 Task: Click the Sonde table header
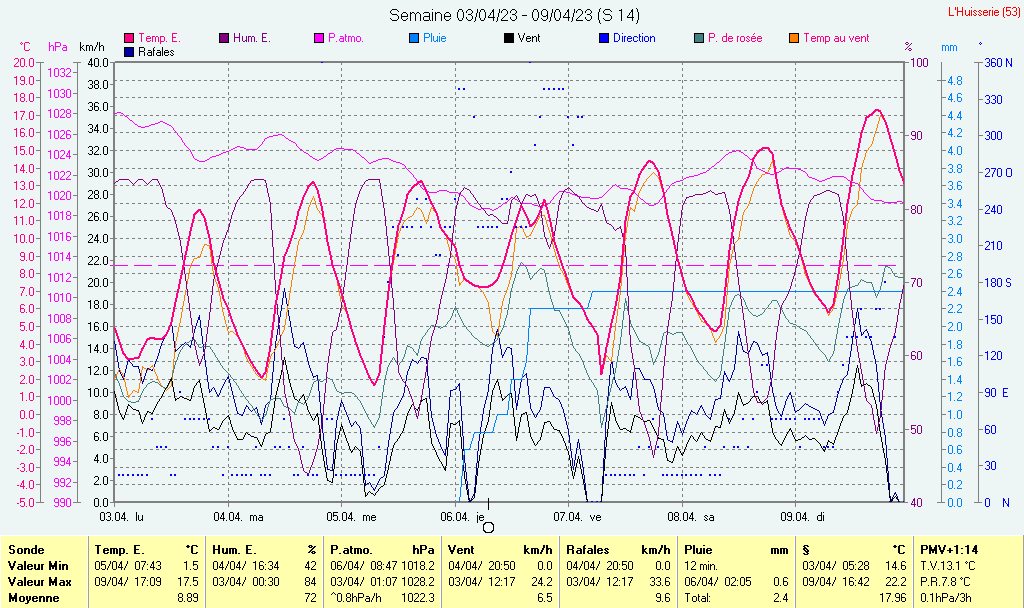[27, 550]
